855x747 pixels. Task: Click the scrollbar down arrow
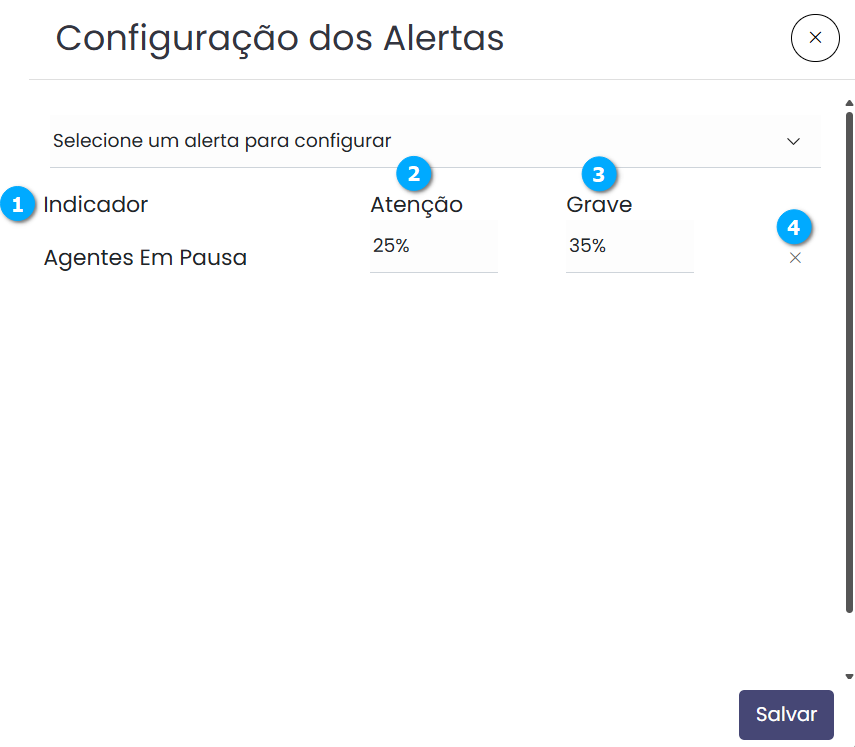pos(849,676)
